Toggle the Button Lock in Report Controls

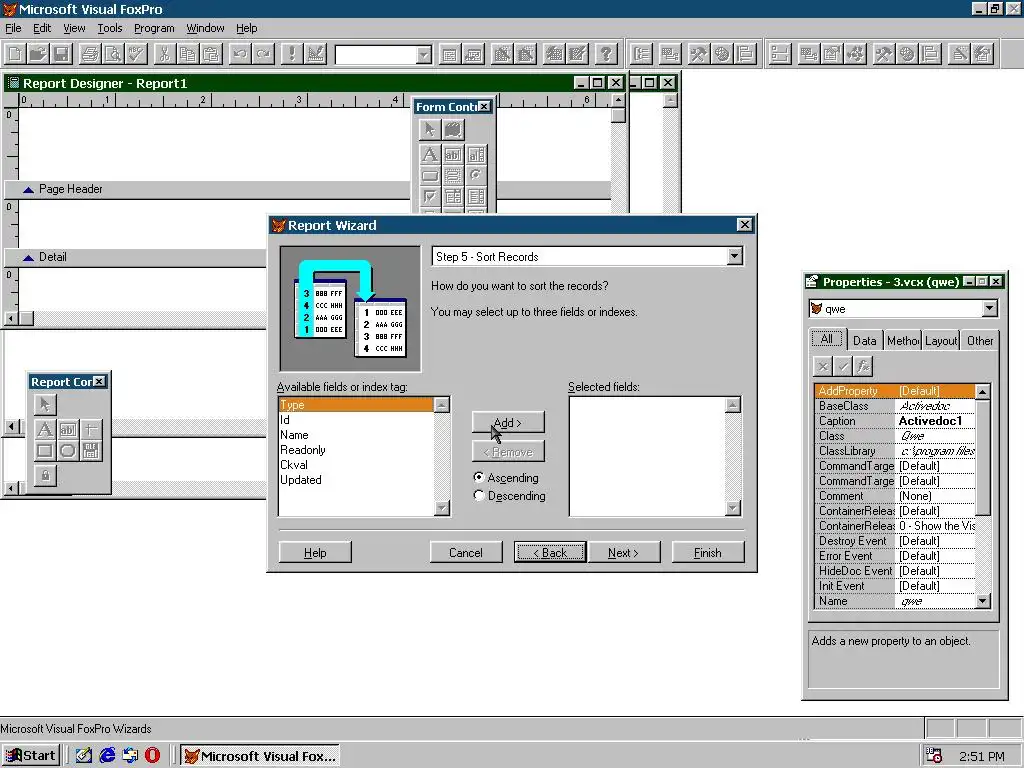(44, 475)
